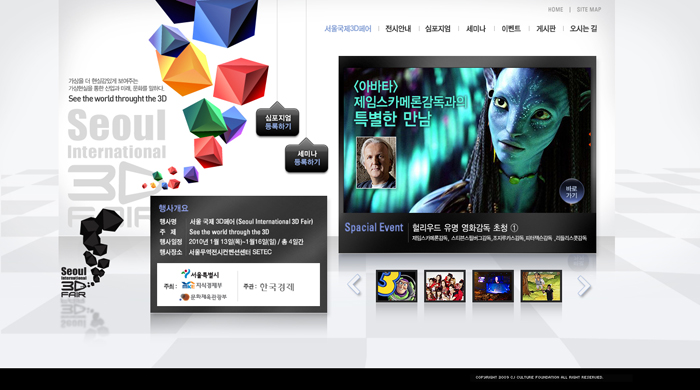The image size is (700, 390).
Task: Click the large gray Seoul International logo text
Action: [117, 134]
